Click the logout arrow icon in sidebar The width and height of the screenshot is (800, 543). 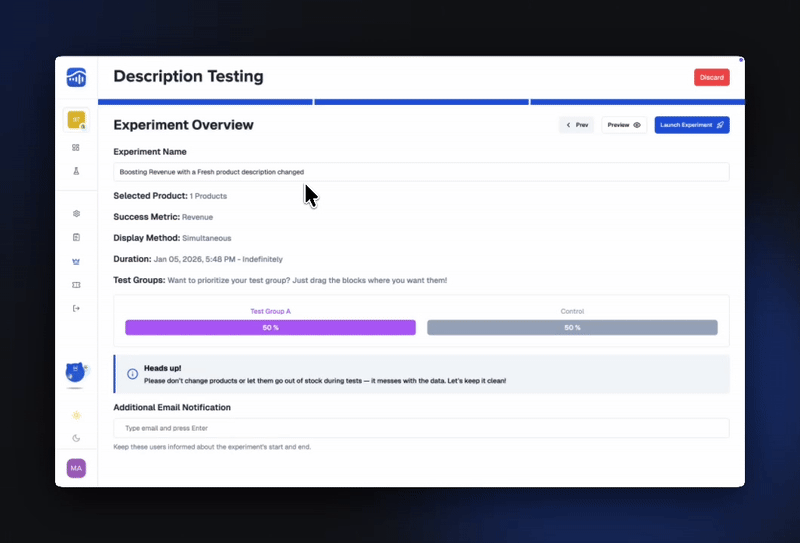pyautogui.click(x=76, y=308)
